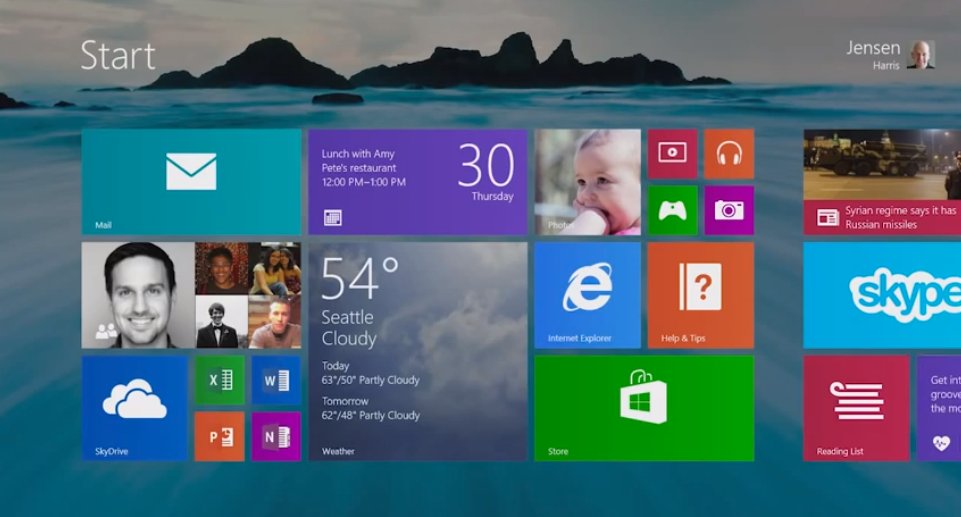This screenshot has height=517, width=961.
Task: Open the Store tile
Action: 643,407
